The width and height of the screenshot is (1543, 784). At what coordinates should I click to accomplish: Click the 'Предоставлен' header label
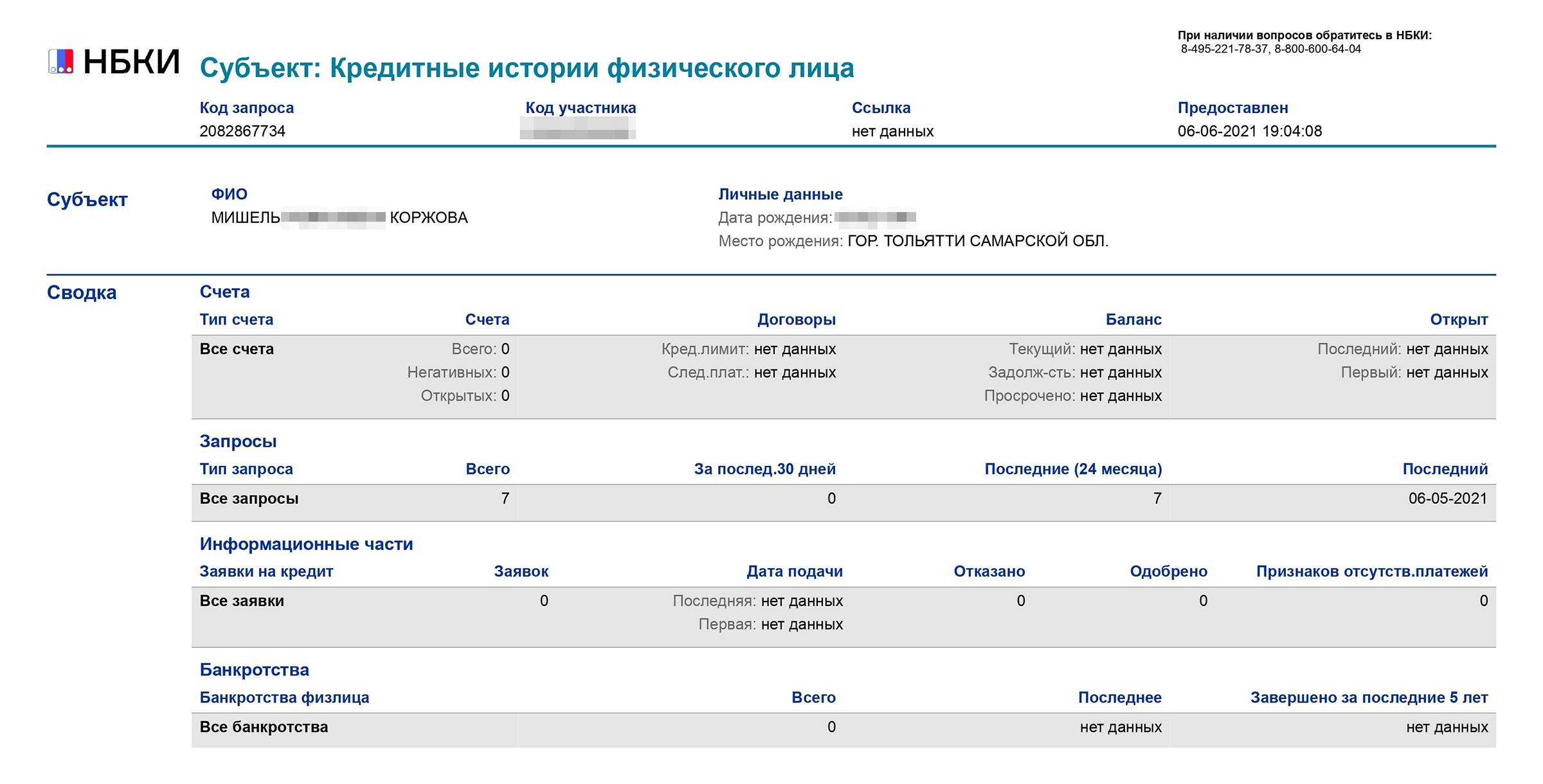1232,107
